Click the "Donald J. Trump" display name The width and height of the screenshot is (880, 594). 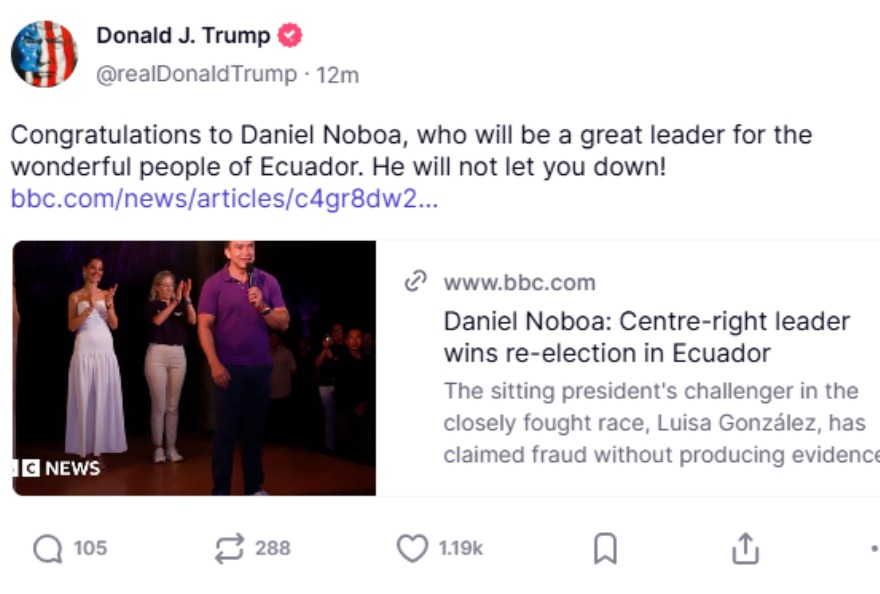(183, 36)
